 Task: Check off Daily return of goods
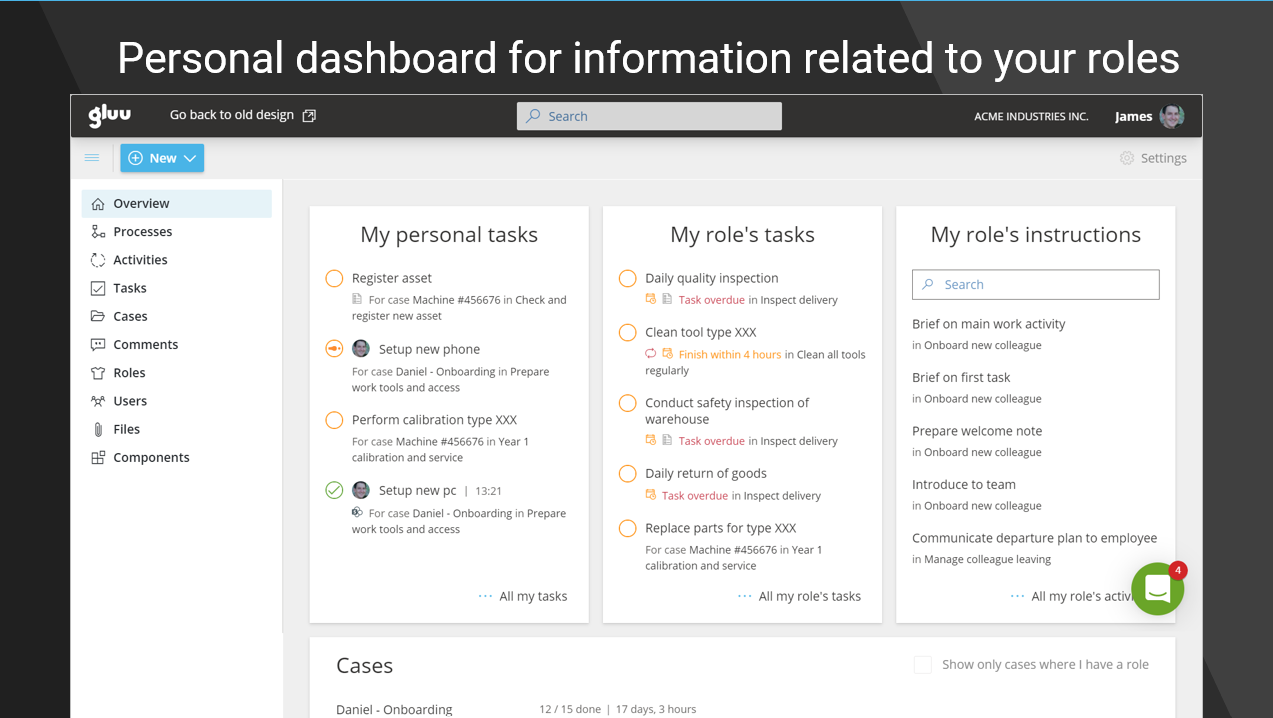tap(628, 473)
